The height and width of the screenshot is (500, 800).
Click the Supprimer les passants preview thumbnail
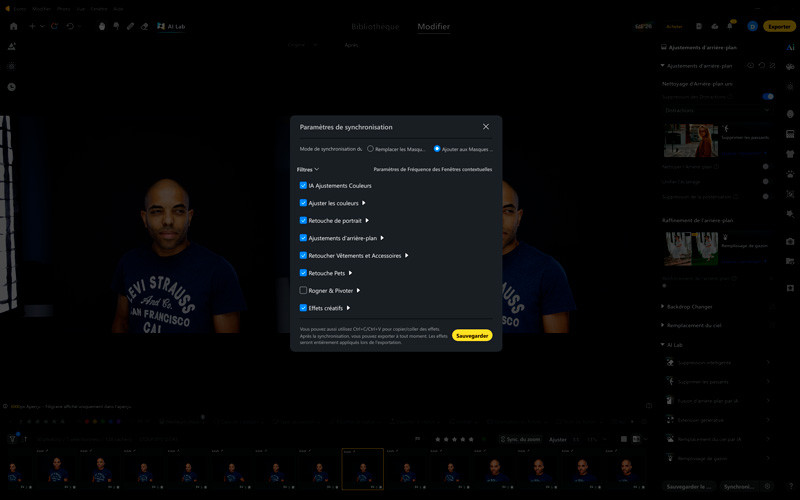tap(691, 140)
